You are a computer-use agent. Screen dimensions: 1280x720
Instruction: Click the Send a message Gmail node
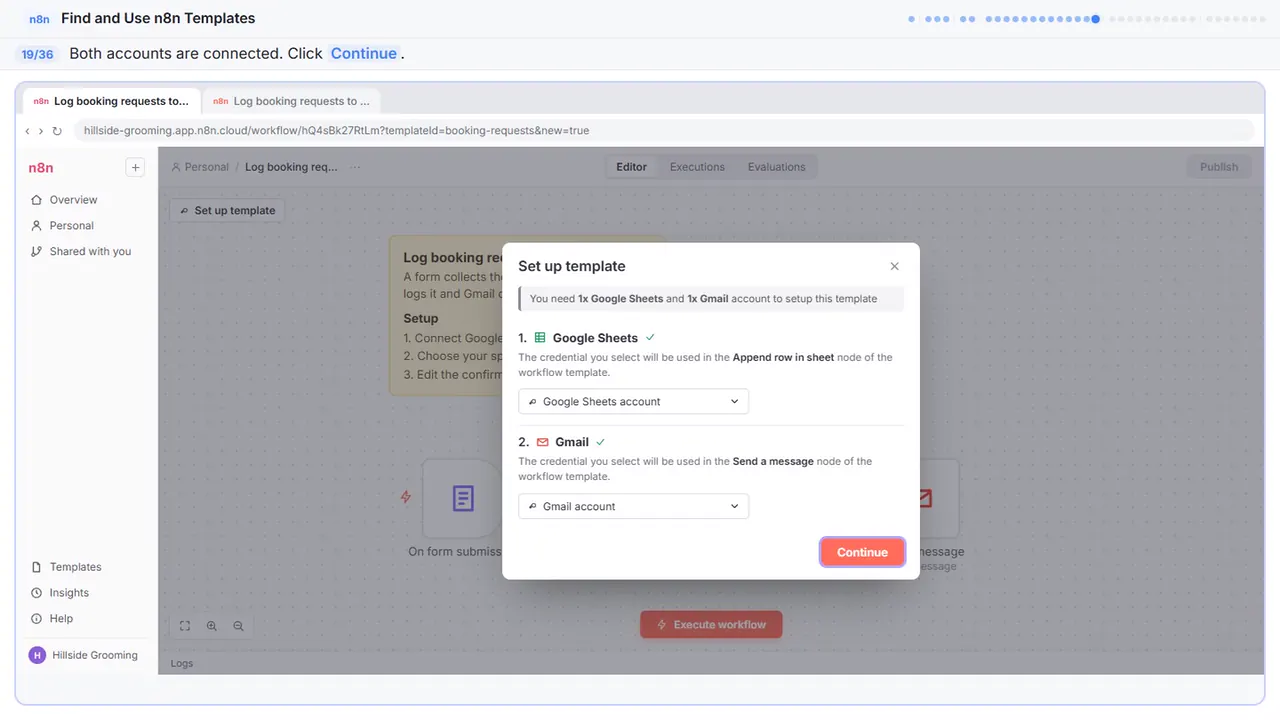(x=939, y=498)
